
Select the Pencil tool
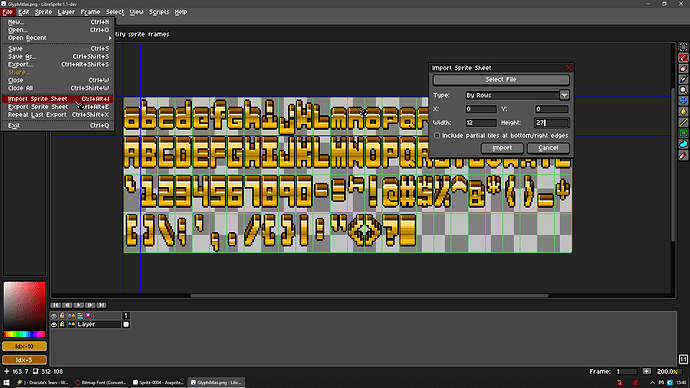pyautogui.click(x=683, y=58)
